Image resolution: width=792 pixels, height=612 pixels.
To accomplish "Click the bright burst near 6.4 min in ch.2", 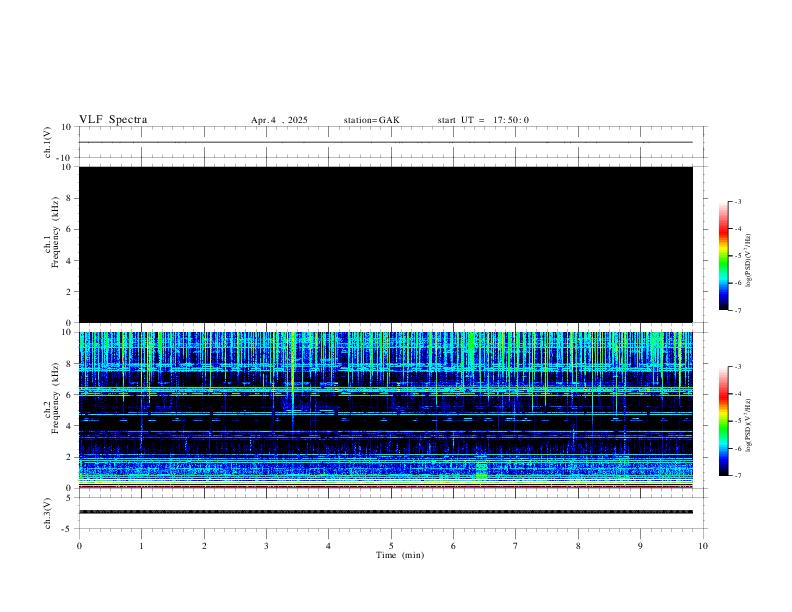I will click(x=481, y=471).
